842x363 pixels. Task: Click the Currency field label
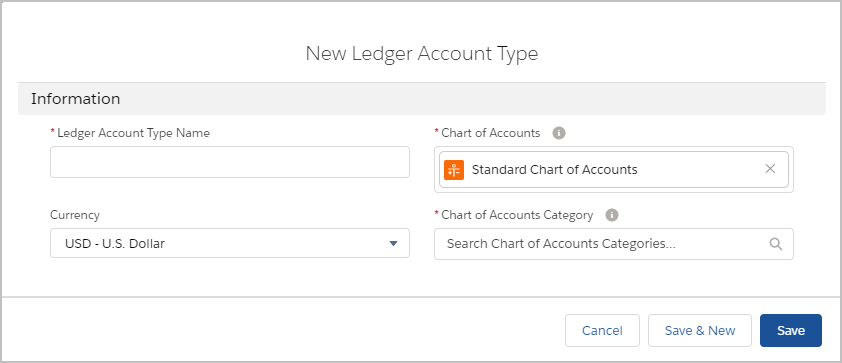tap(75, 215)
